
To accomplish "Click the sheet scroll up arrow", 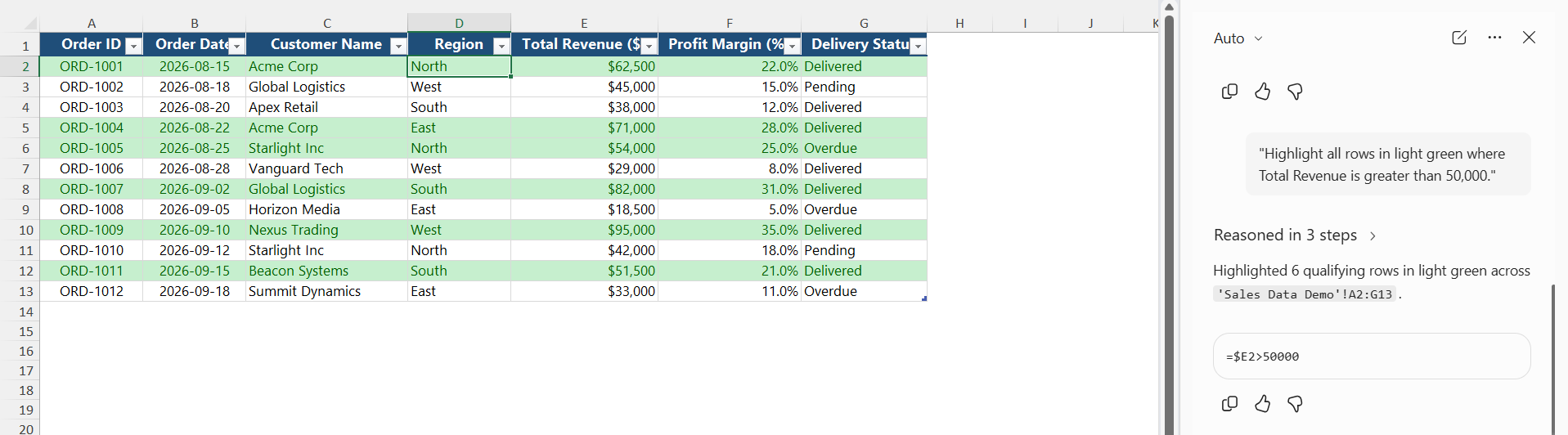I will (1170, 7).
